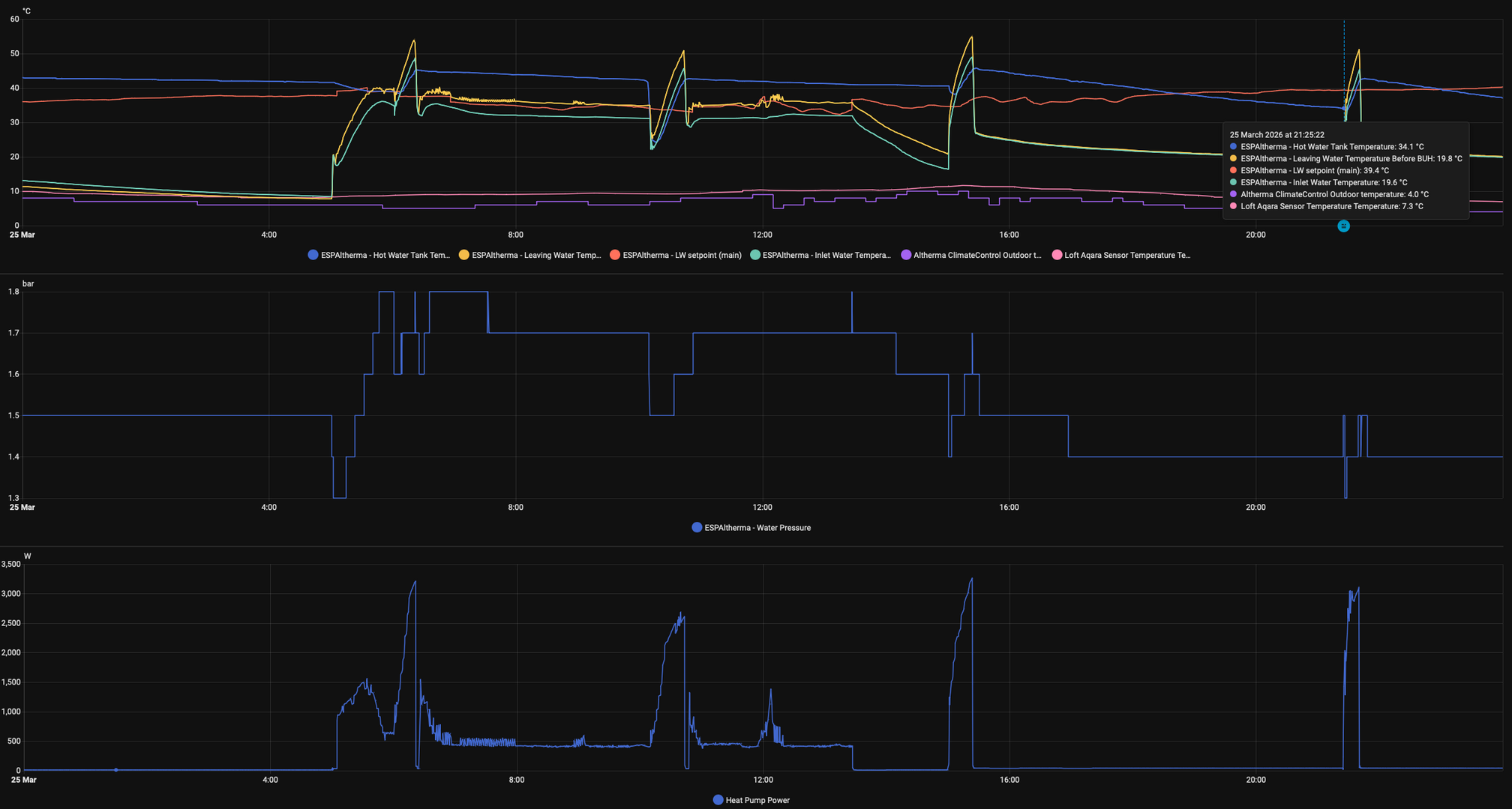The image size is (1512, 809).
Task: Hide the Altherma ClimateControl Outdoor legend series
Action: (976, 255)
